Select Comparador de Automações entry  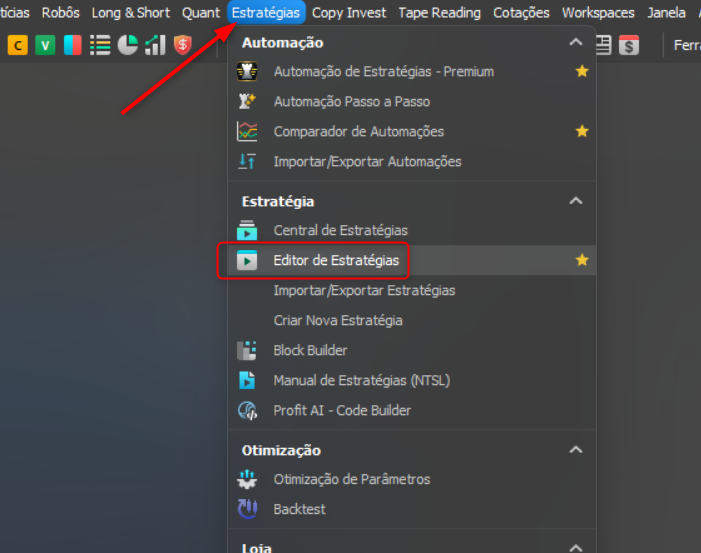click(x=412, y=131)
